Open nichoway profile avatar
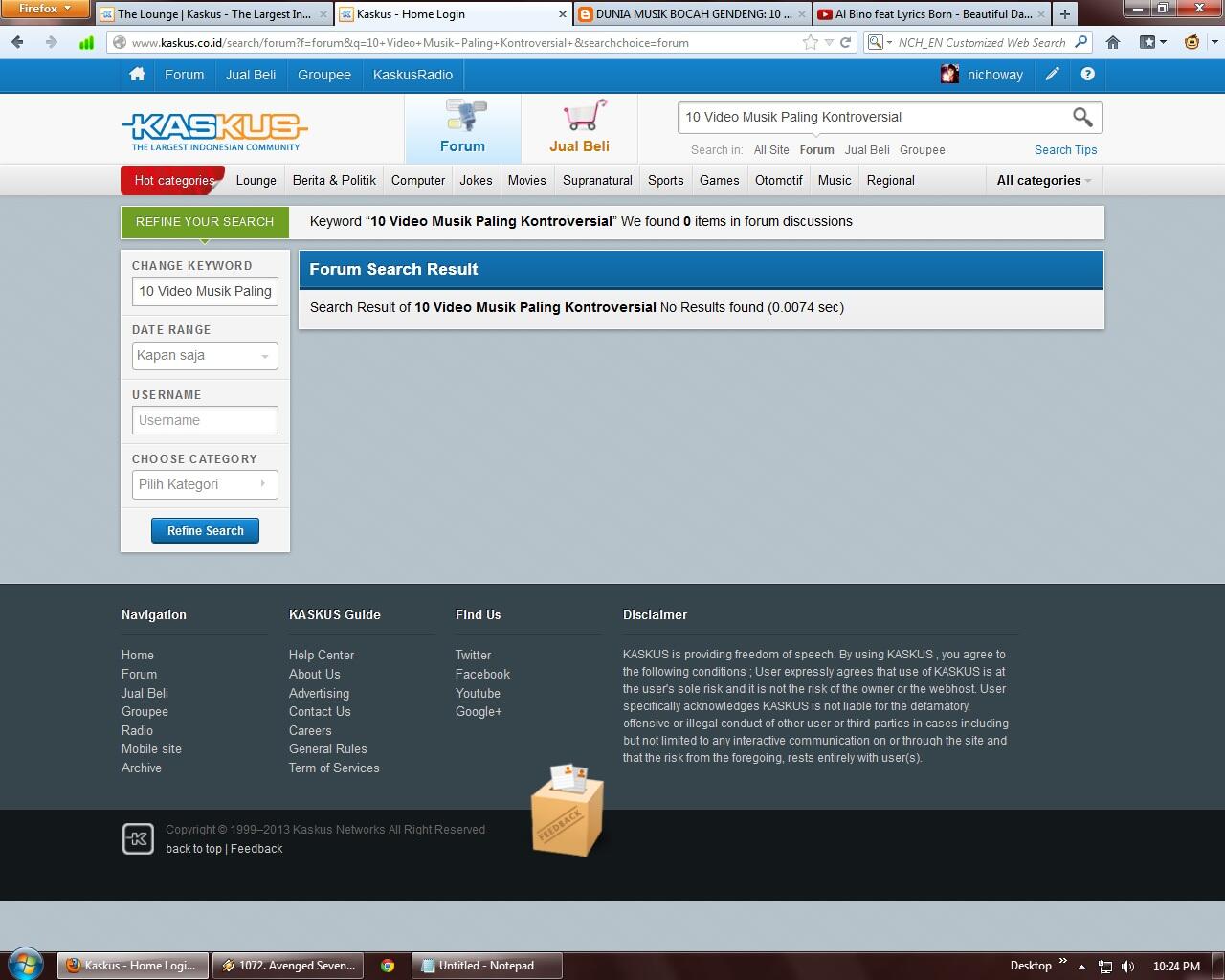Image resolution: width=1225 pixels, height=980 pixels. coord(949,75)
